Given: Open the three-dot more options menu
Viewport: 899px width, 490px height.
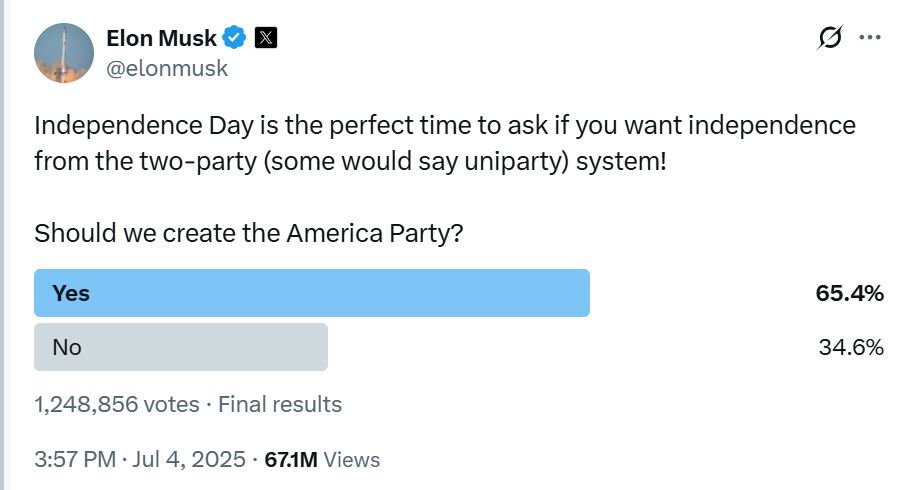Looking at the screenshot, I should point(870,38).
